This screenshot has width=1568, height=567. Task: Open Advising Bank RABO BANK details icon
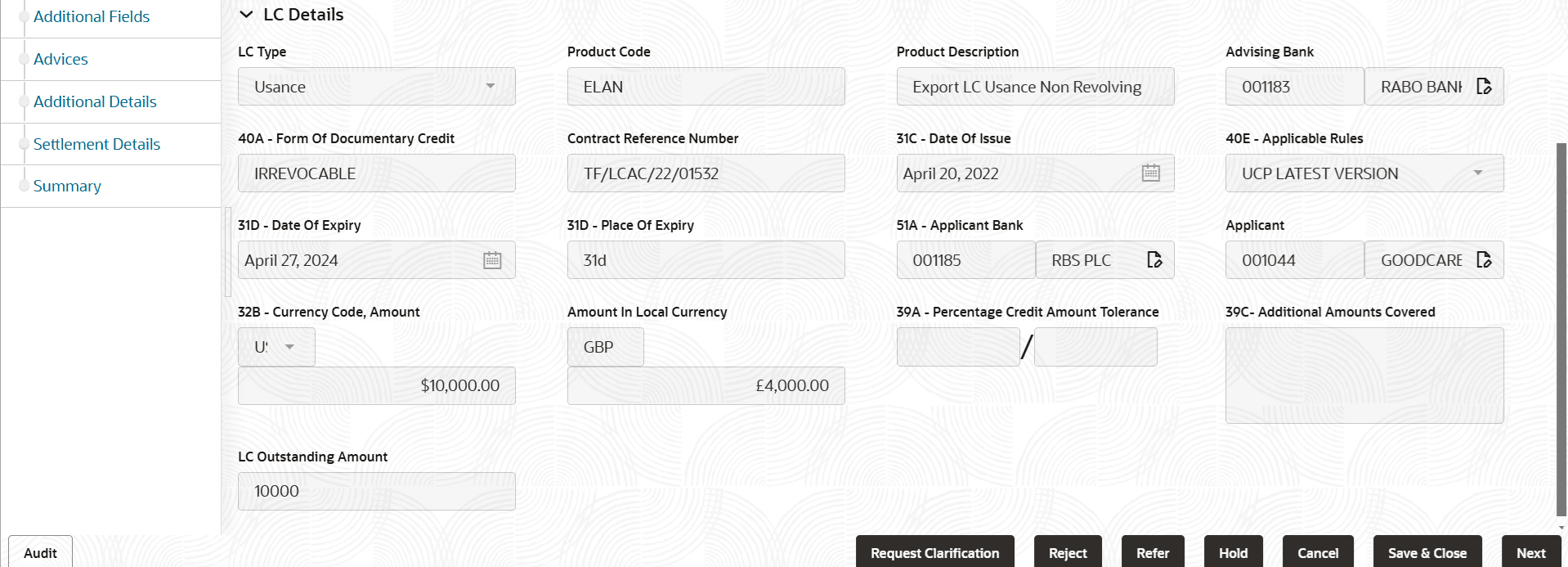[x=1485, y=86]
